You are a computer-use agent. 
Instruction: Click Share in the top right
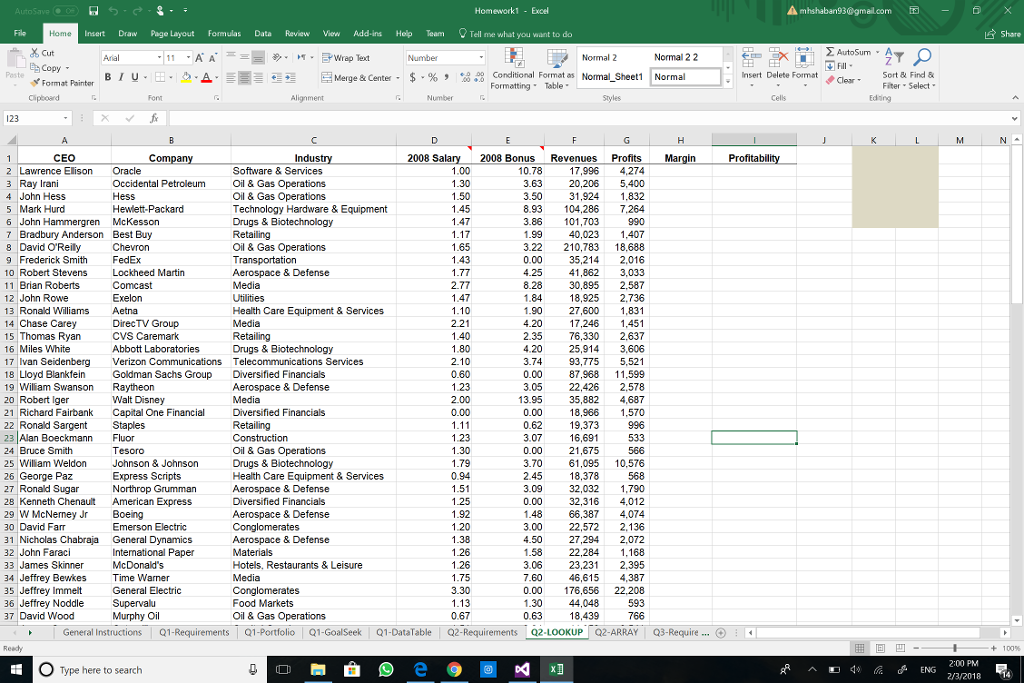click(1003, 33)
